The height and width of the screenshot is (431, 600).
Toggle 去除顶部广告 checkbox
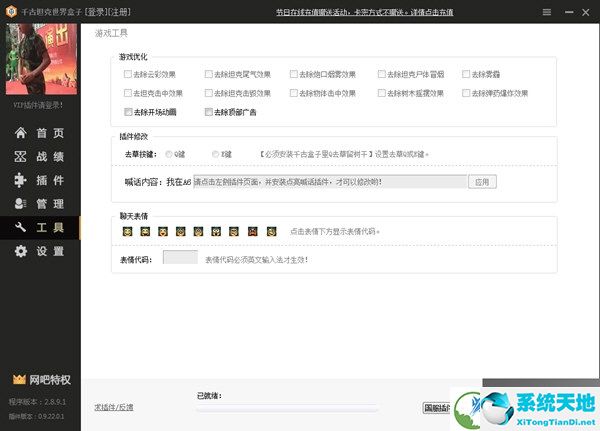coord(209,112)
